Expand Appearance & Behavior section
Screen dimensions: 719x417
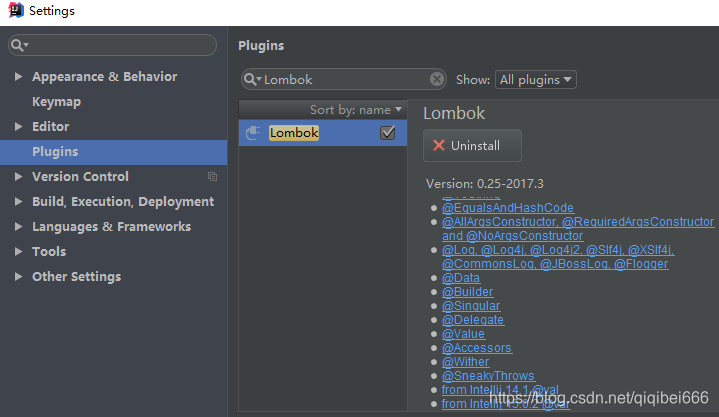pyautogui.click(x=18, y=77)
